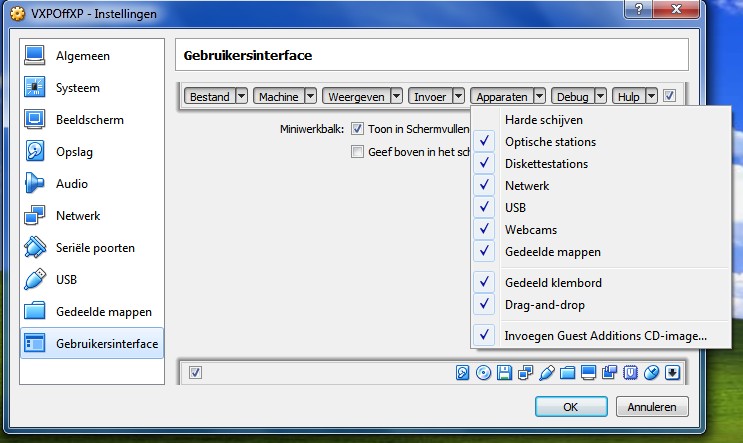Open the Algemeen settings page
The height and width of the screenshot is (443, 743).
tap(92, 56)
